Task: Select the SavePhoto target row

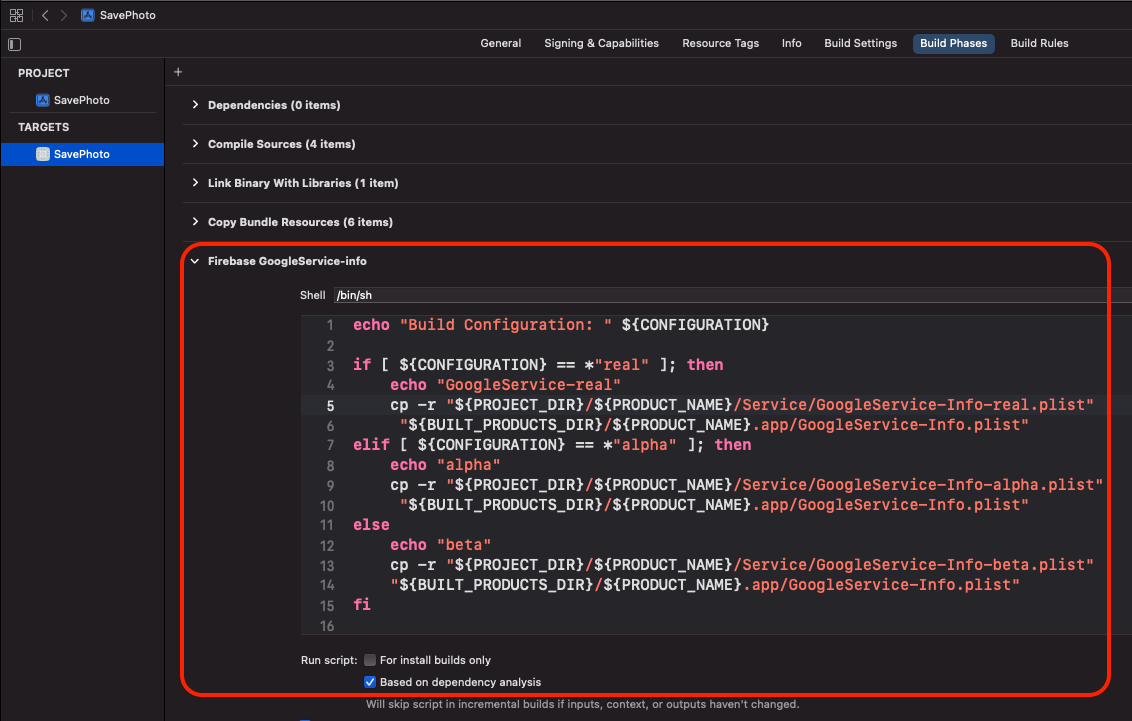Action: [x=82, y=154]
